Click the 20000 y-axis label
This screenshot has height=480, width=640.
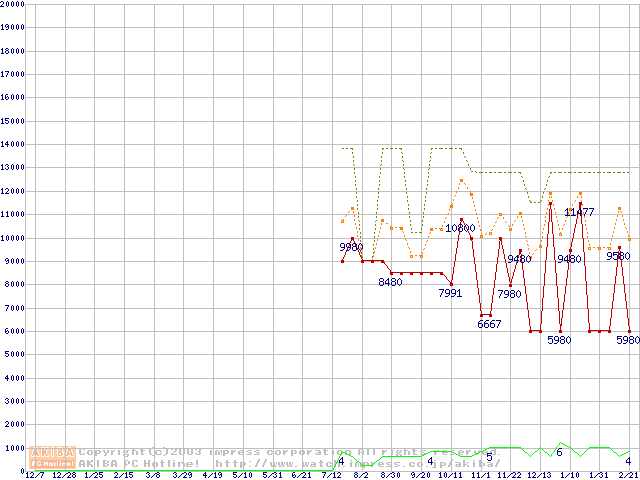(x=12, y=4)
